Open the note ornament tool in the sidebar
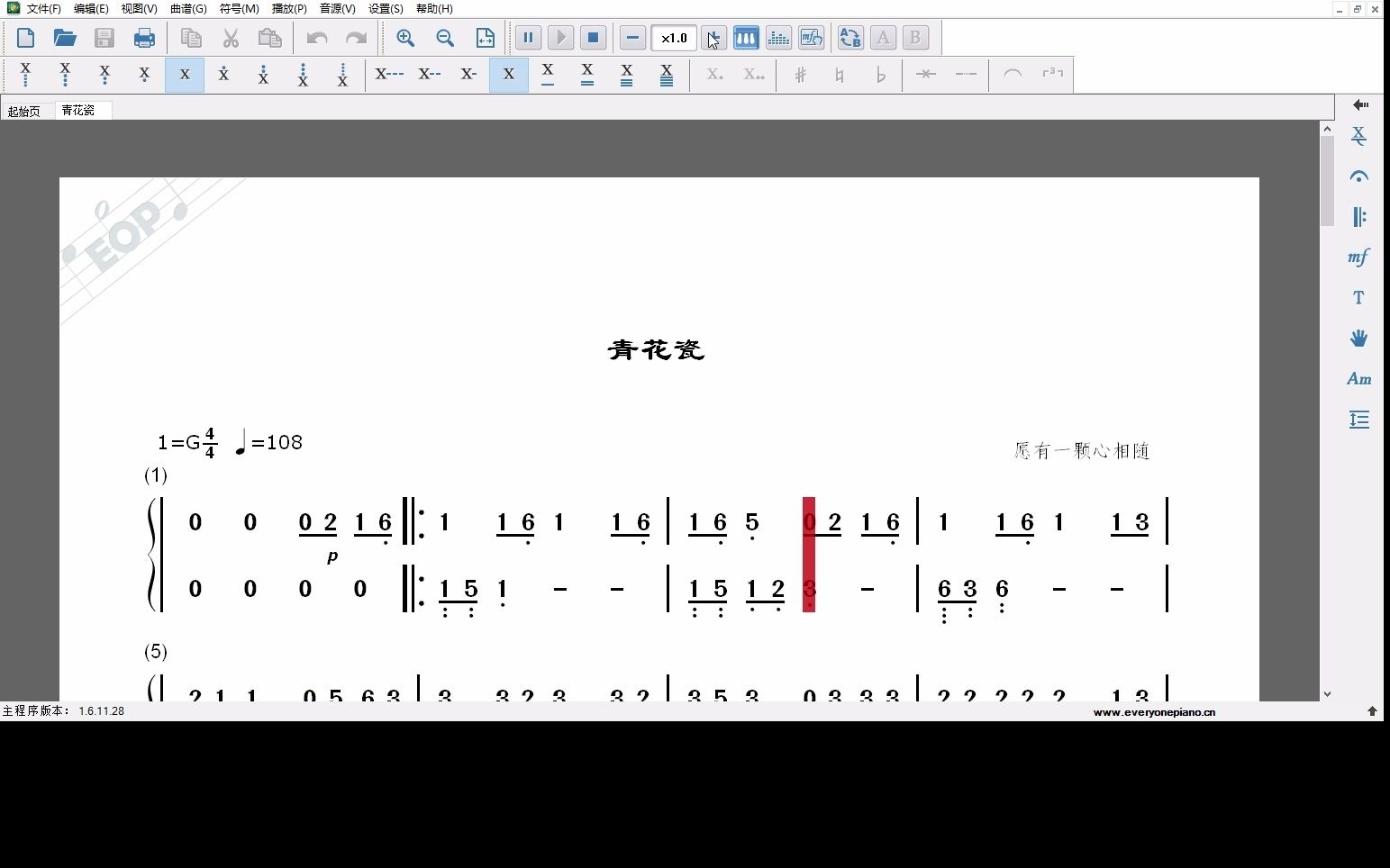Viewport: 1390px width, 868px height. (x=1359, y=136)
